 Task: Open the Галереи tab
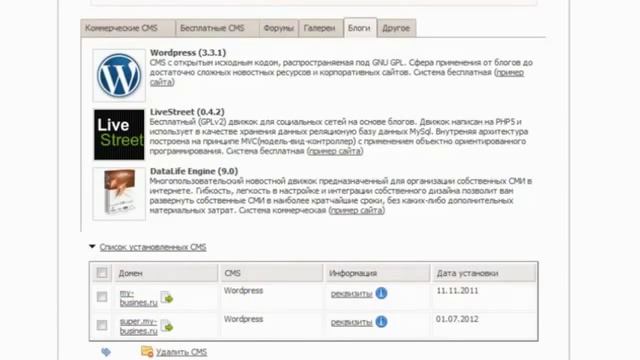coord(320,28)
